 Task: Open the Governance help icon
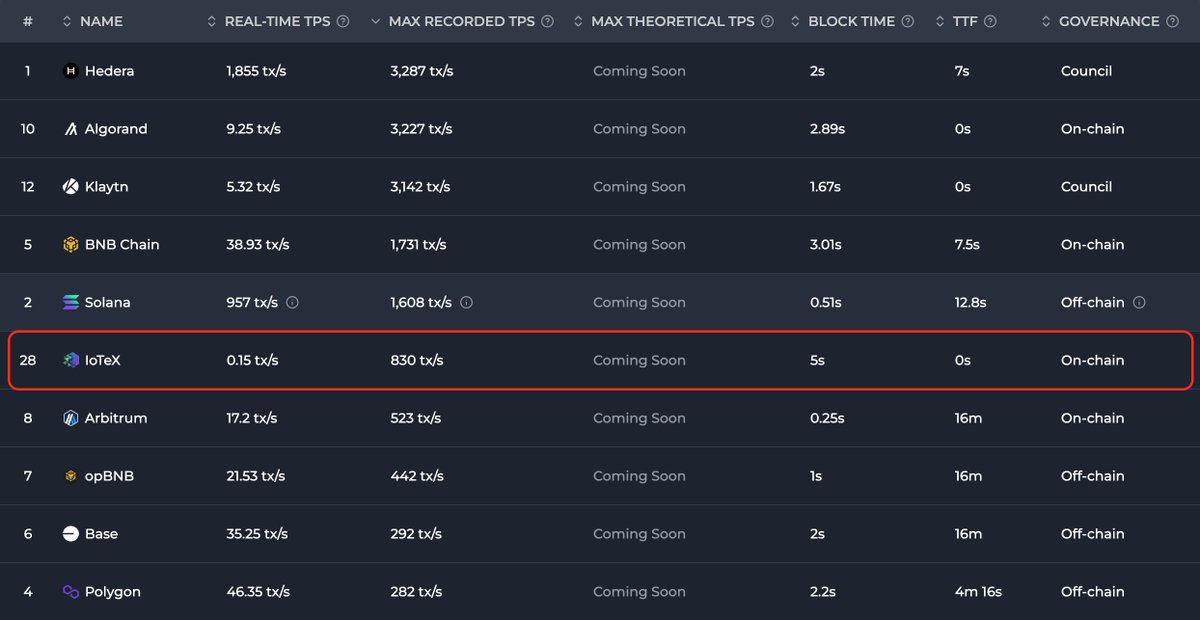pyautogui.click(x=1174, y=21)
